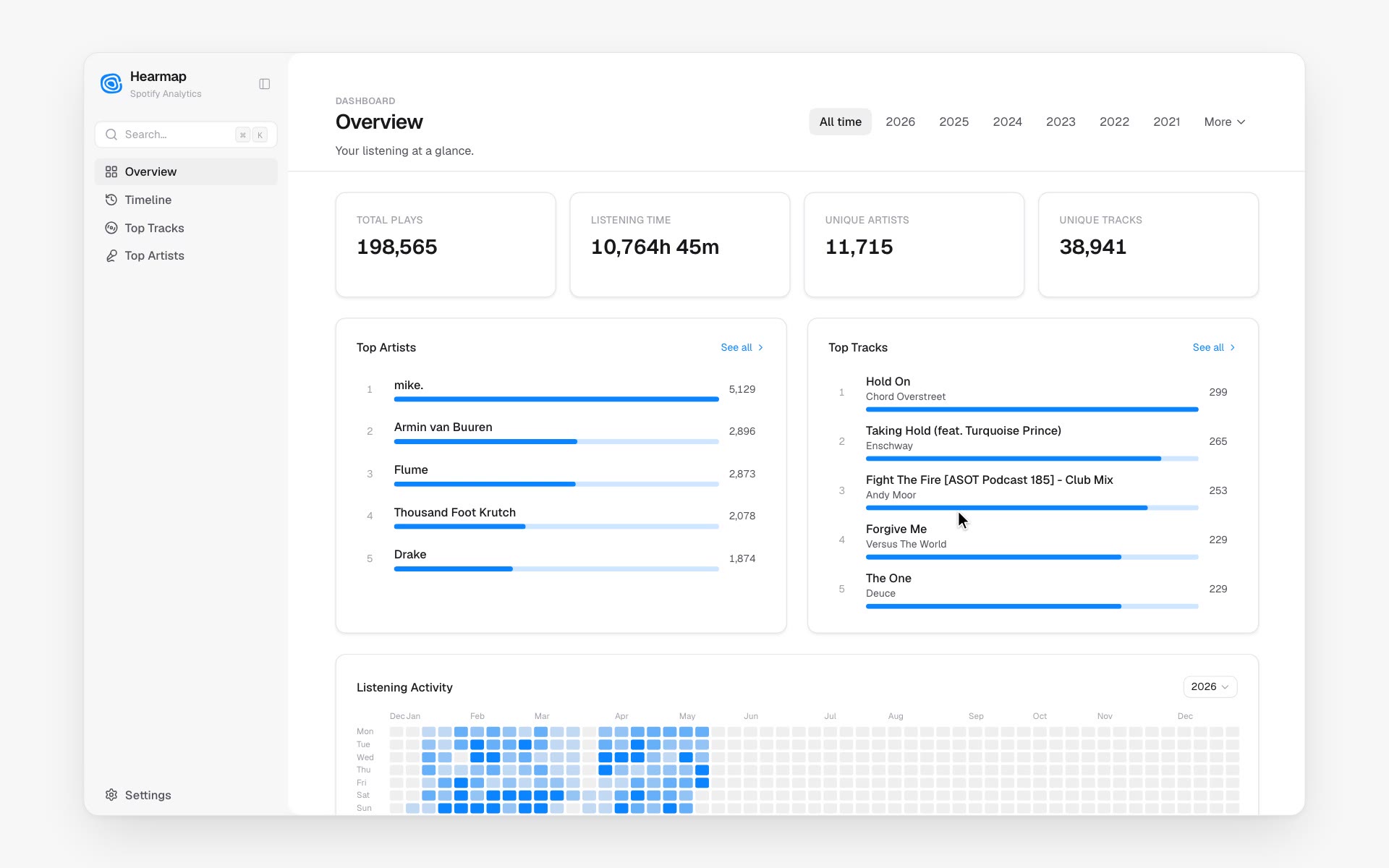1389x868 pixels.
Task: Focus the Search input field
Action: (x=186, y=135)
